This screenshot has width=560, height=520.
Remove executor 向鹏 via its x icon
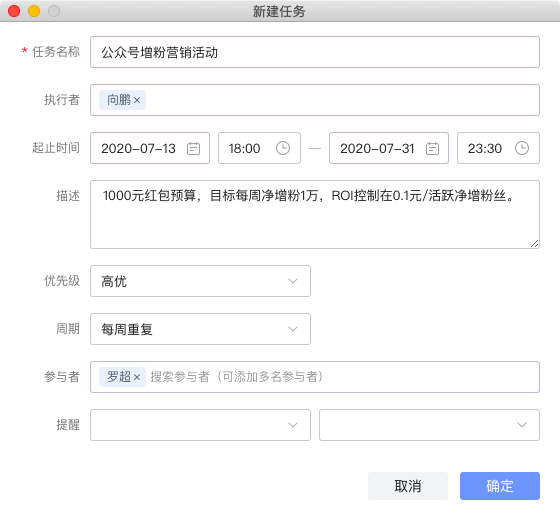click(x=137, y=101)
